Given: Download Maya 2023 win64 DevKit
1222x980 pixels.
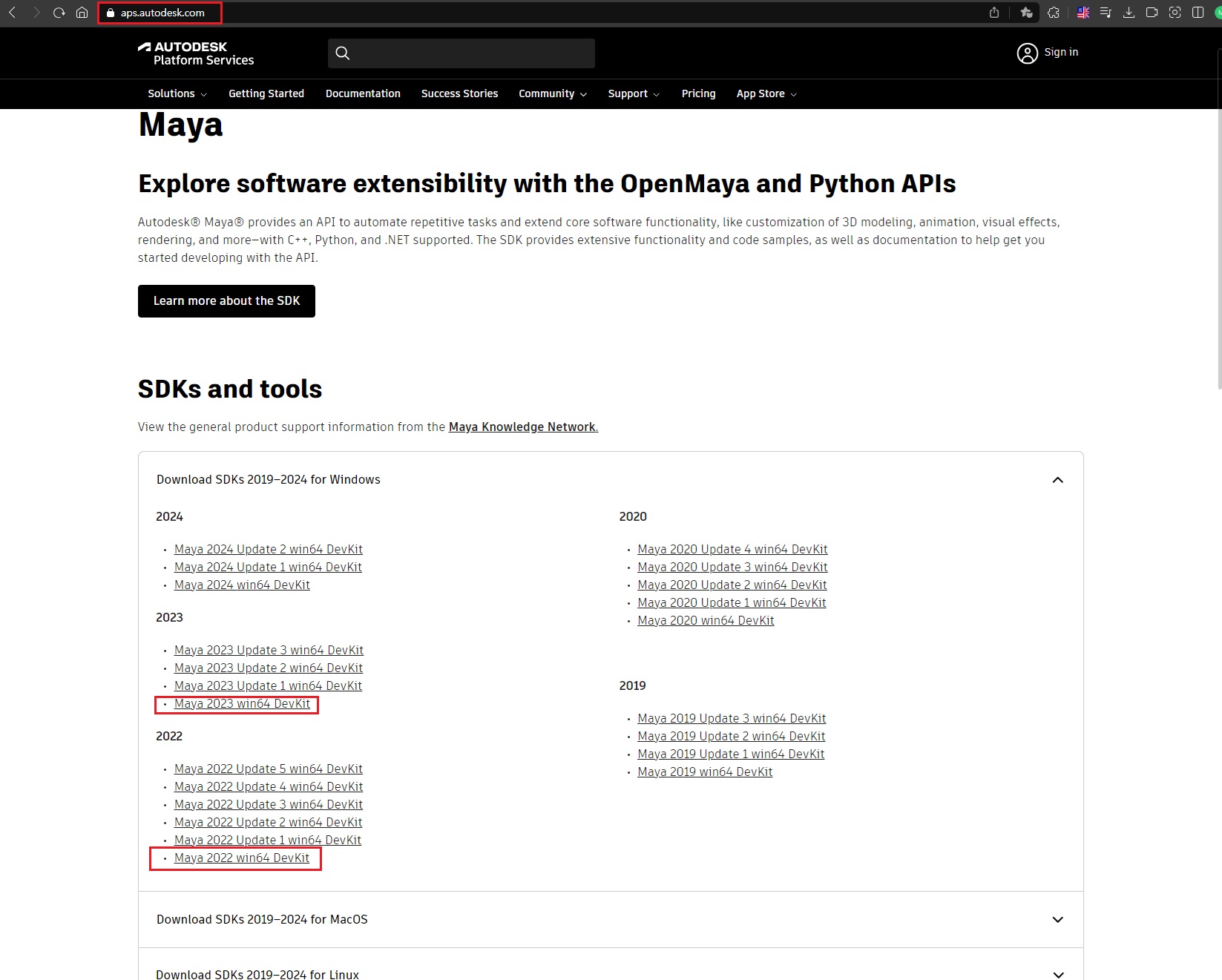Looking at the screenshot, I should tap(242, 704).
